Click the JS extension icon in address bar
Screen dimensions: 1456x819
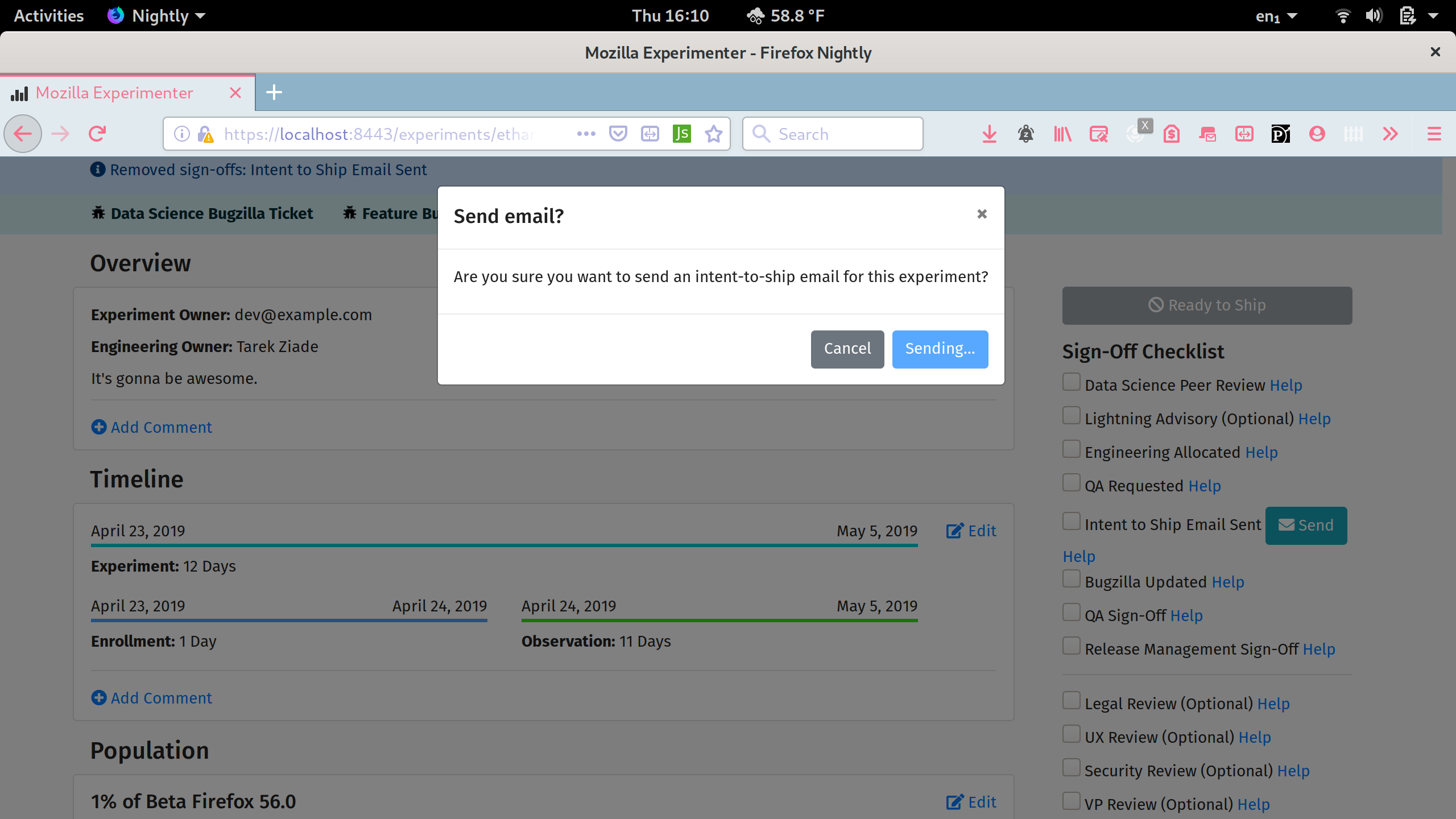[x=681, y=134]
